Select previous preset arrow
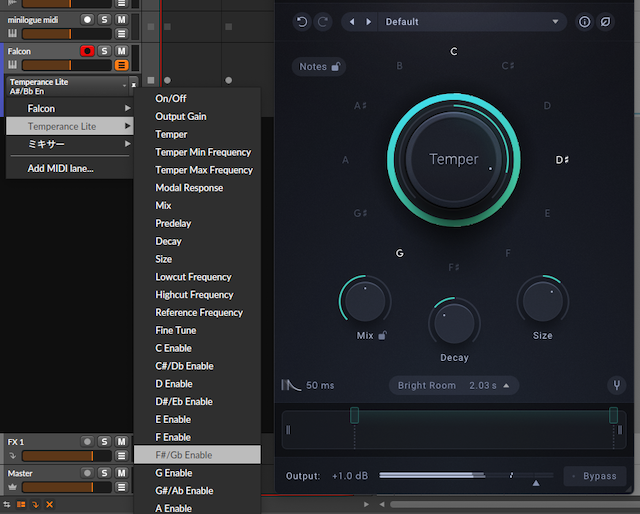Screen dimensions: 640x514 pos(354,21)
